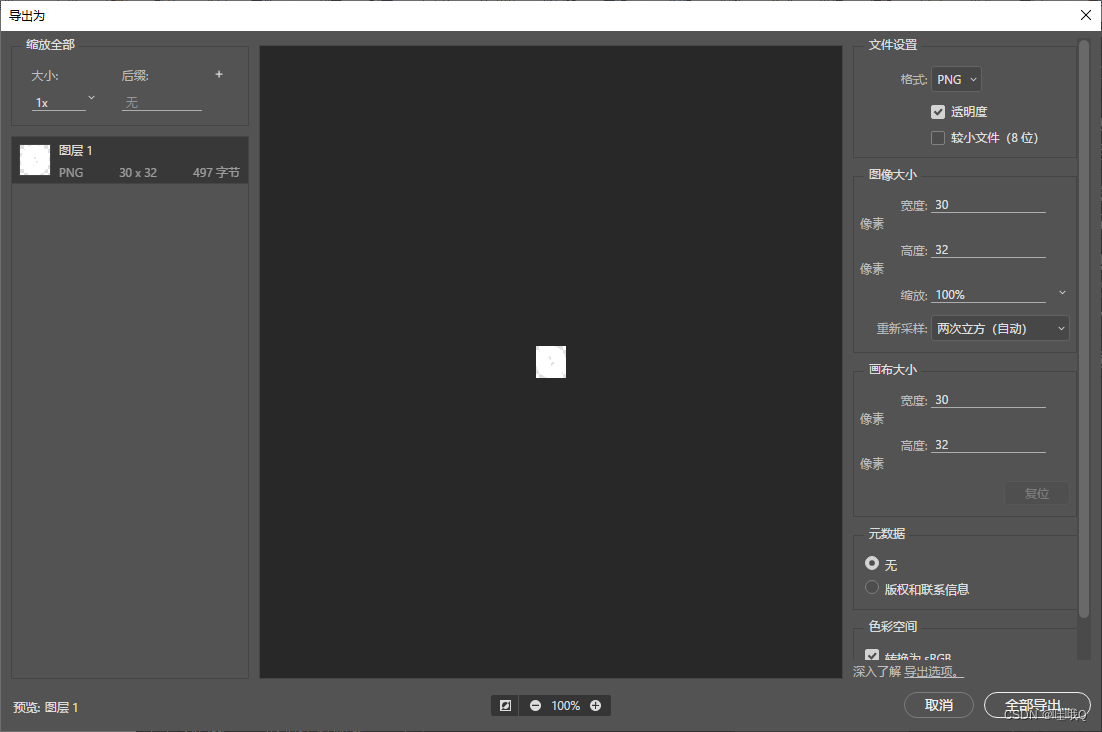This screenshot has height=732, width=1102.
Task: Open the PNG format dropdown
Action: (956, 79)
